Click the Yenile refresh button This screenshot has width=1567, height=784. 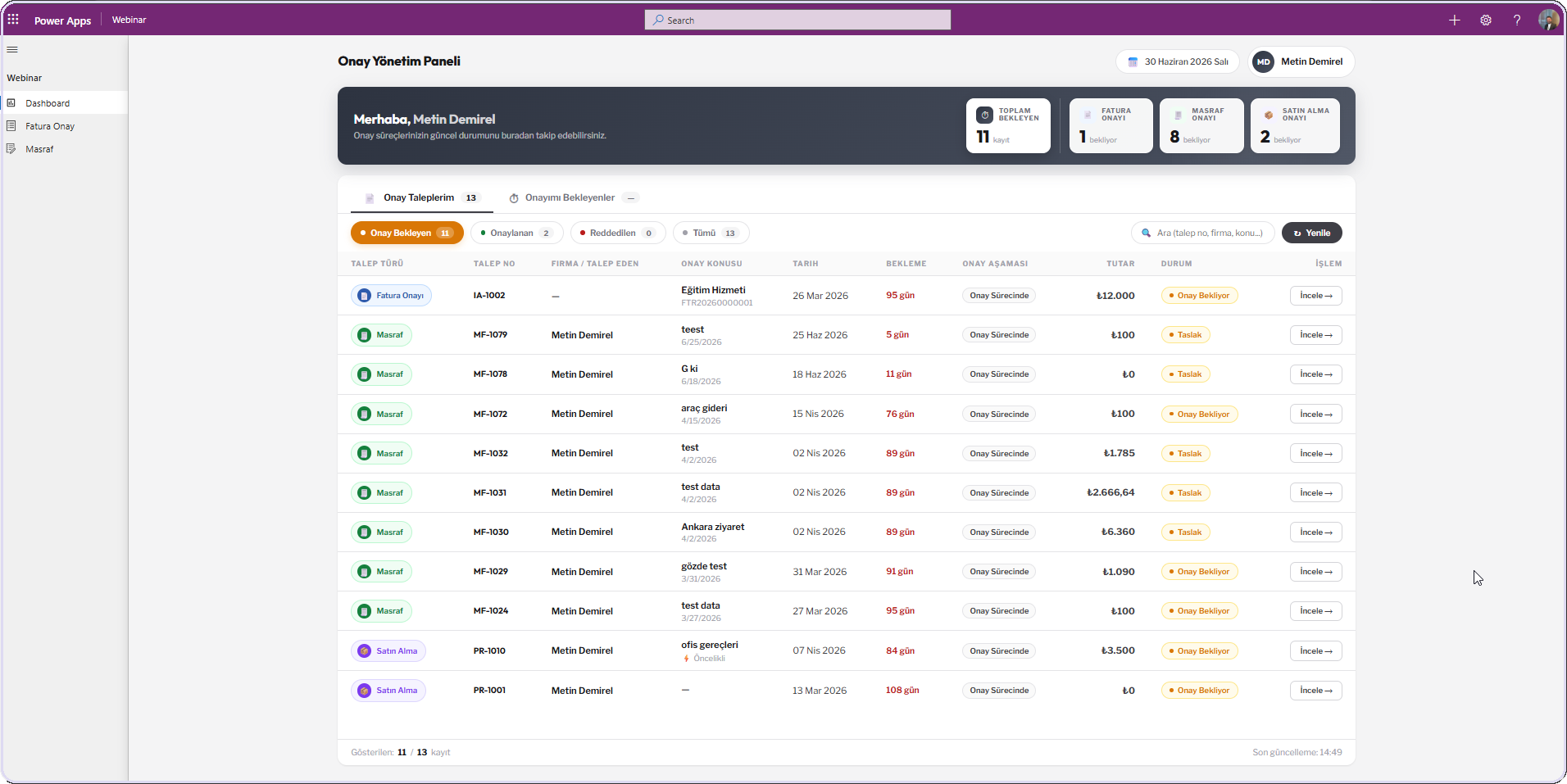coord(1312,233)
